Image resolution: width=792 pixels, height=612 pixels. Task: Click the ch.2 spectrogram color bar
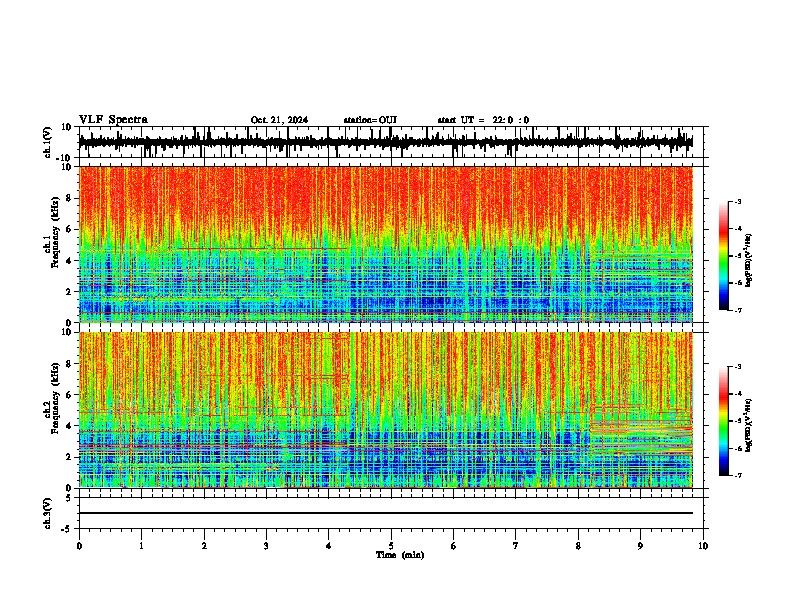point(723,421)
